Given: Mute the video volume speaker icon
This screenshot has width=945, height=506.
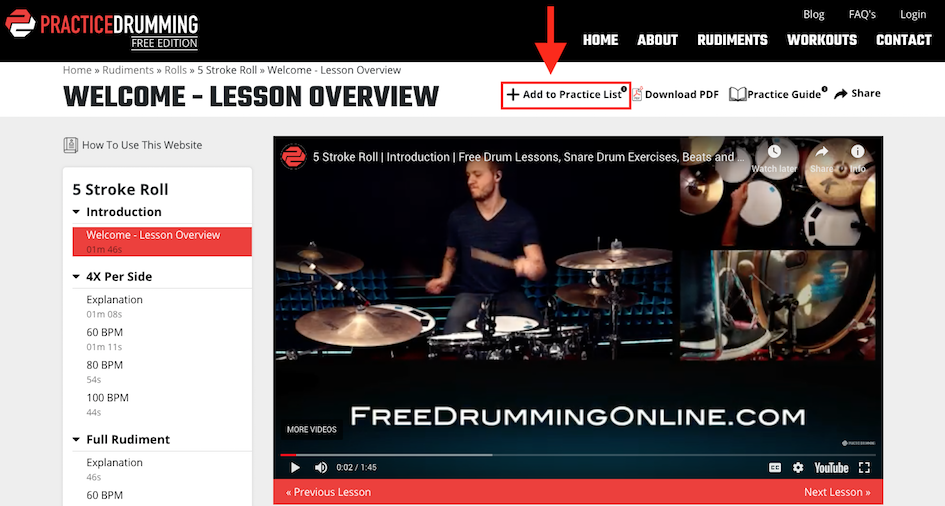Looking at the screenshot, I should pyautogui.click(x=321, y=467).
